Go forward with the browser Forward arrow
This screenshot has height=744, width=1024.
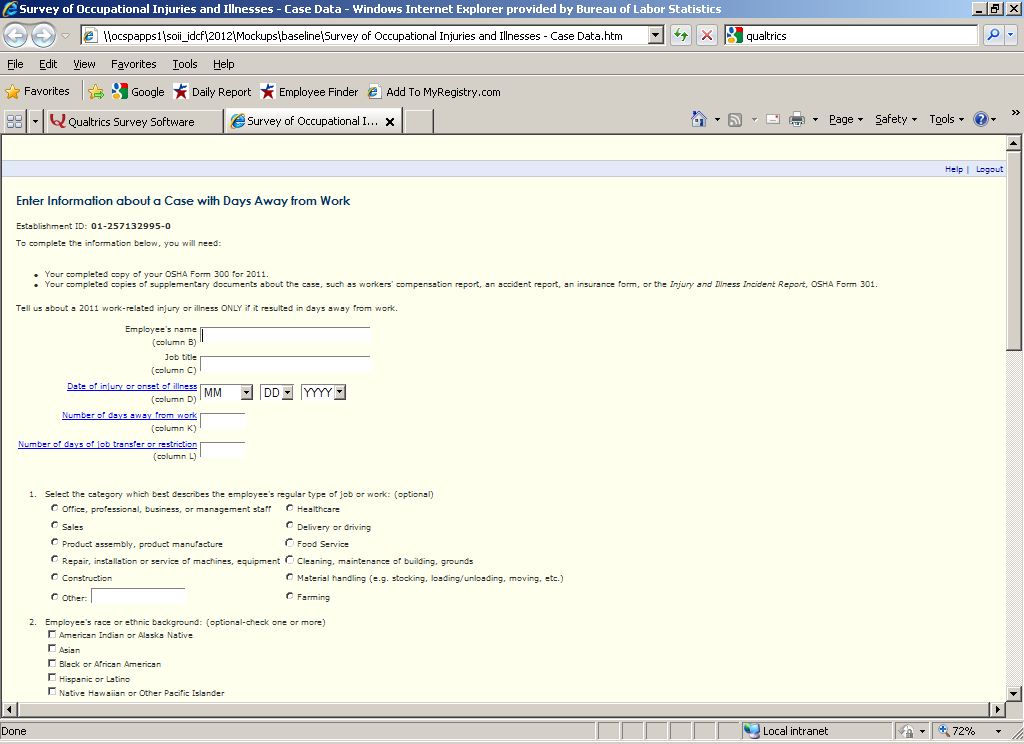43,35
